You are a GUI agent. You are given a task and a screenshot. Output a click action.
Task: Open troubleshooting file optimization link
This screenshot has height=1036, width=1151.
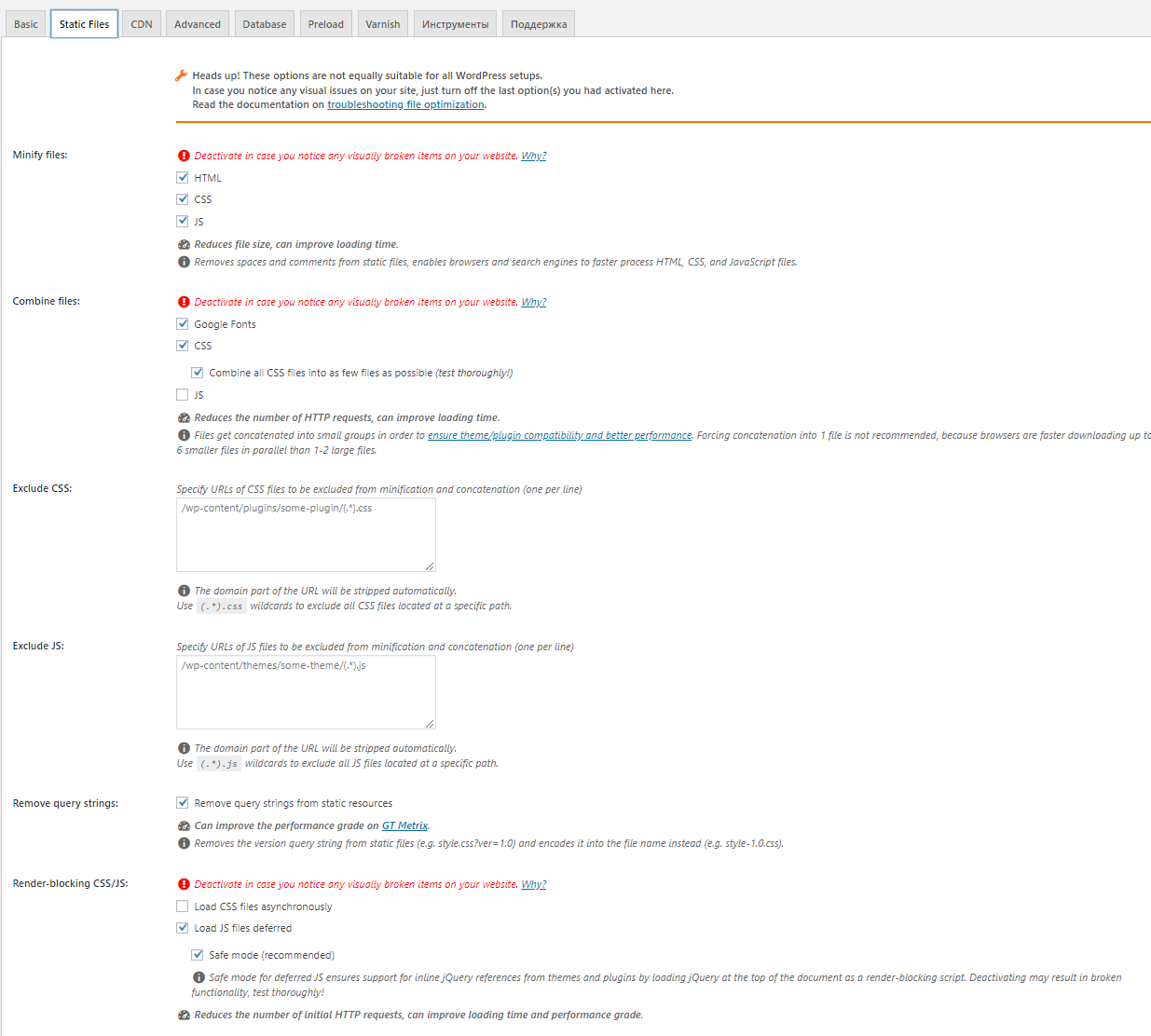405,105
